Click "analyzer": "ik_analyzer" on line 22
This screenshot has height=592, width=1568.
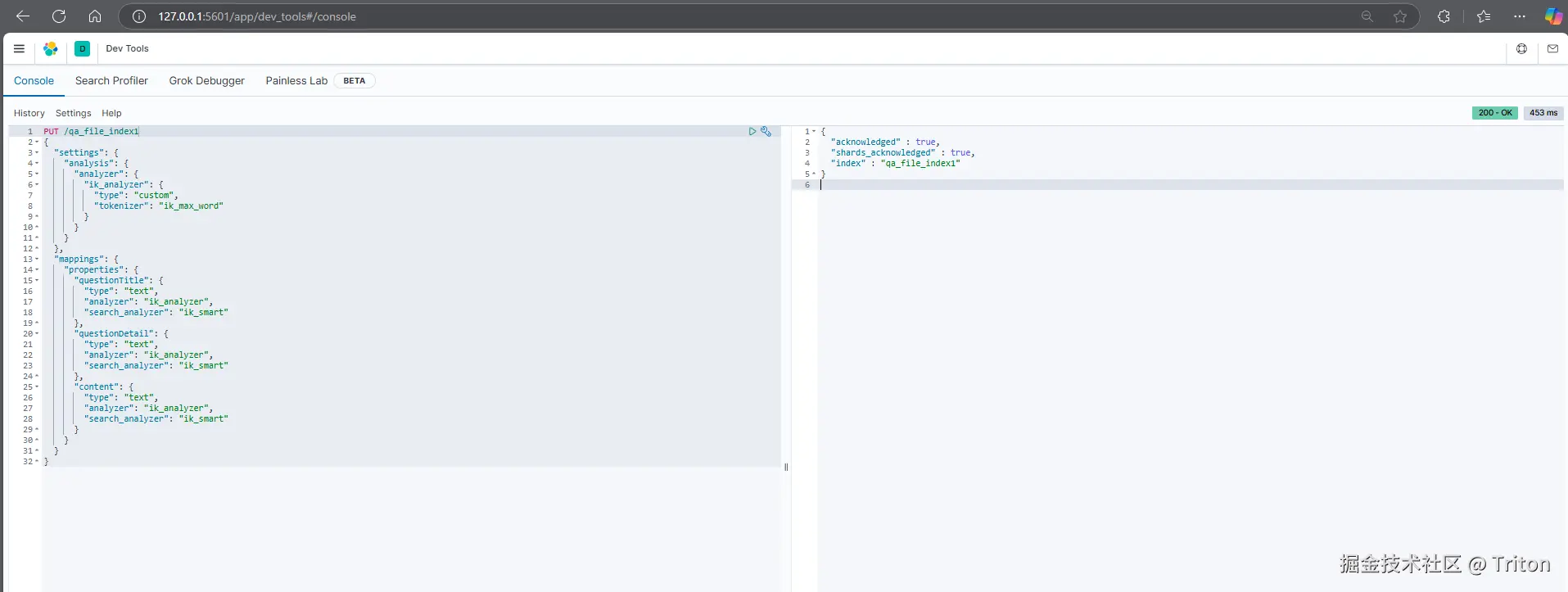click(x=148, y=355)
